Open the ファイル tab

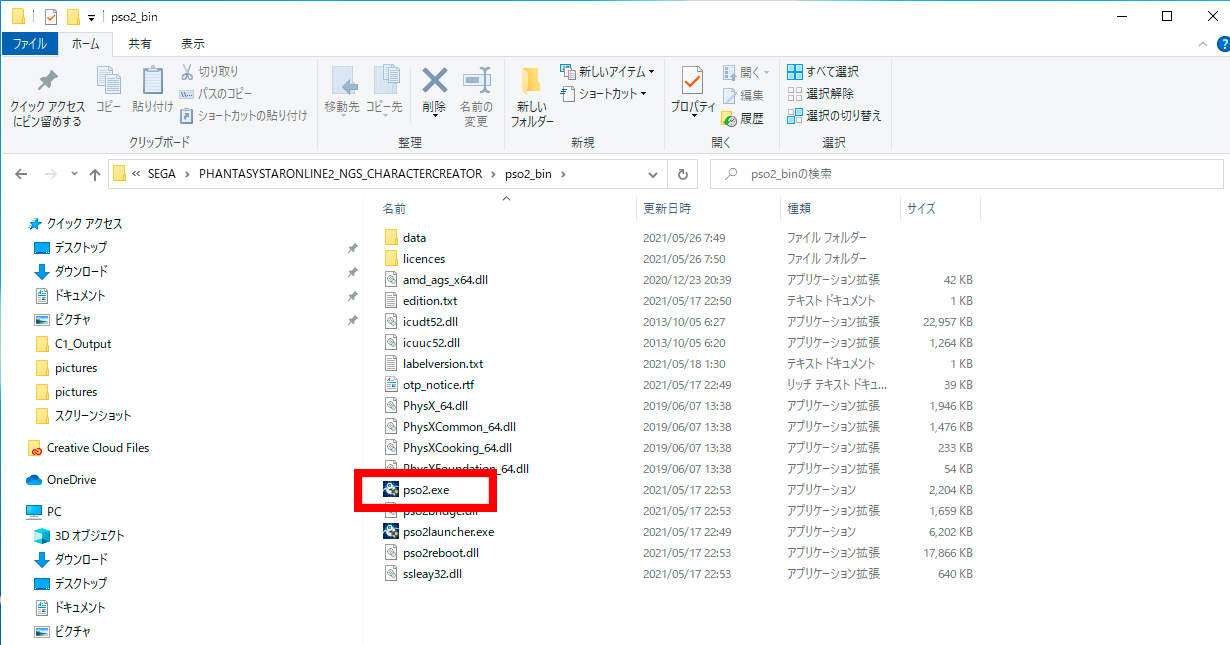29,44
